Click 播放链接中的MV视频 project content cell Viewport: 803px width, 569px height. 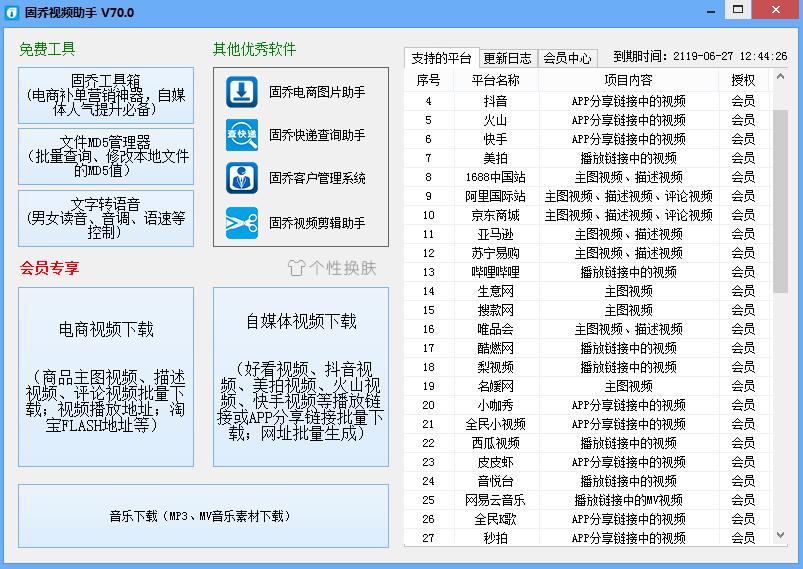click(x=628, y=500)
